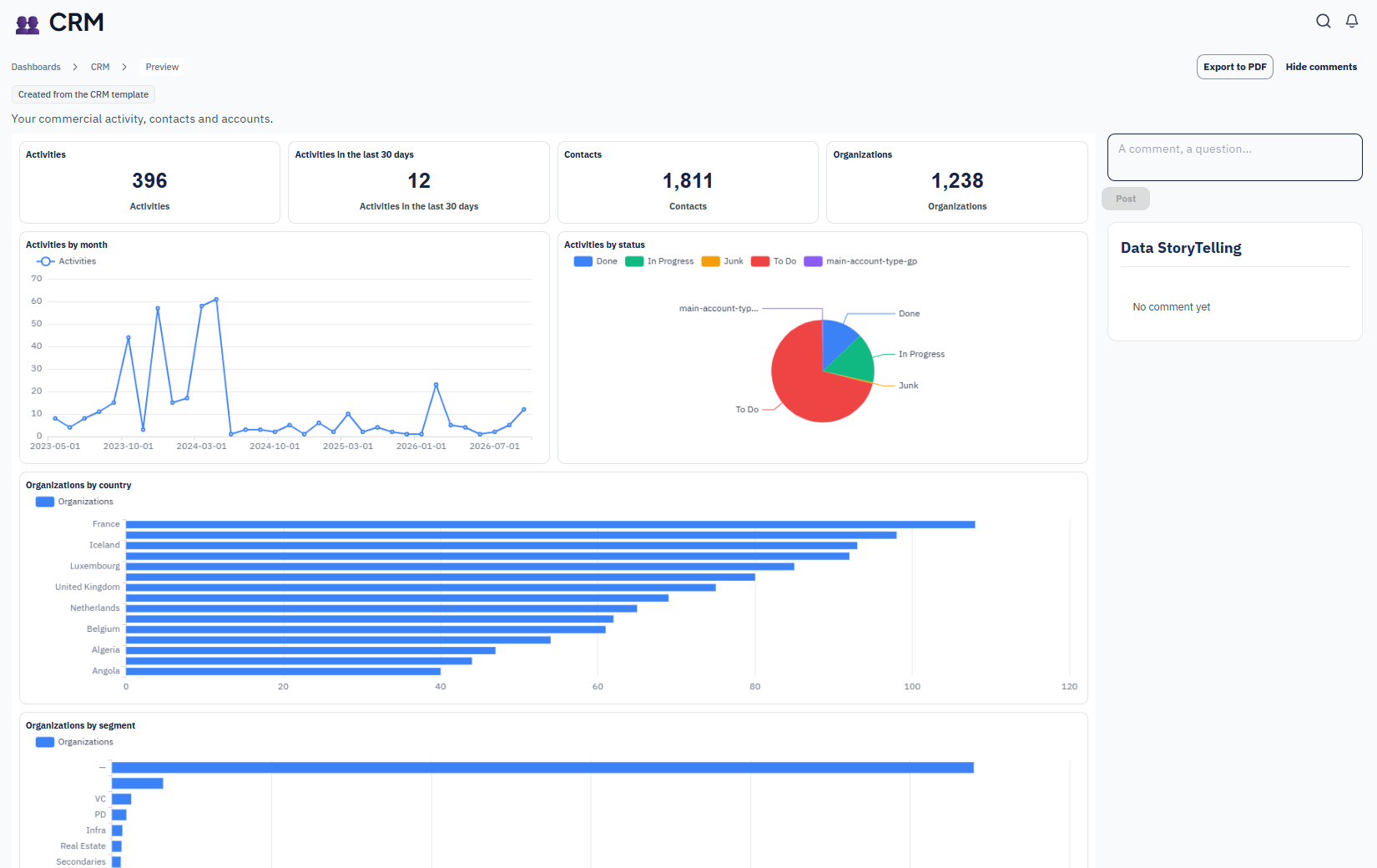Focus the comment input field

pyautogui.click(x=1234, y=157)
